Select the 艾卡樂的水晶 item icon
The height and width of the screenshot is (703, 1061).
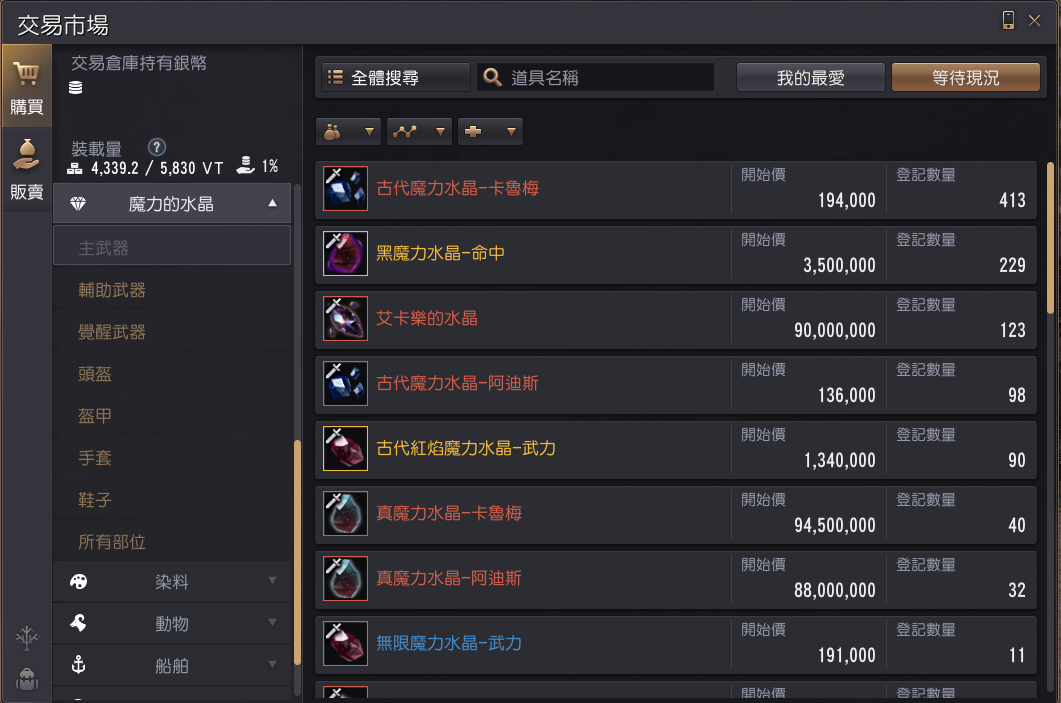[345, 319]
